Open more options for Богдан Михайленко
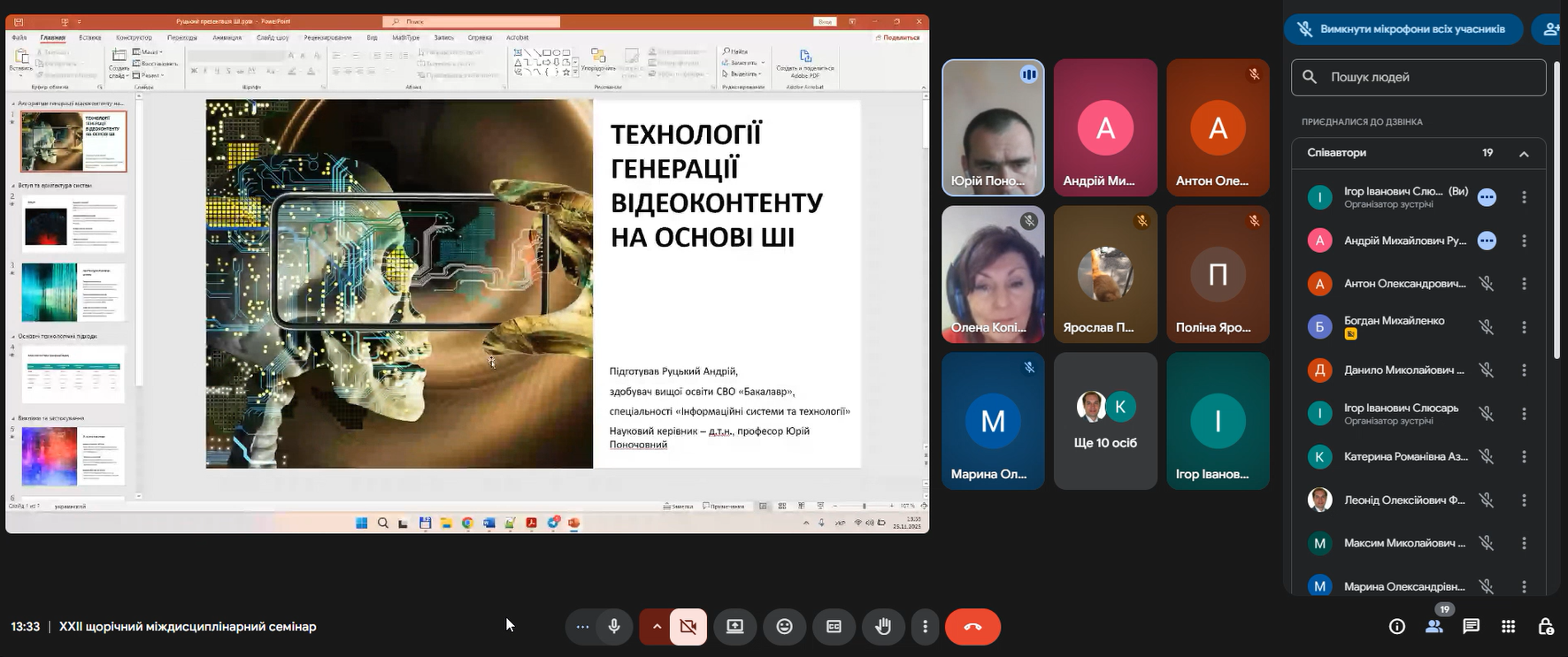This screenshot has width=1568, height=657. pyautogui.click(x=1524, y=327)
